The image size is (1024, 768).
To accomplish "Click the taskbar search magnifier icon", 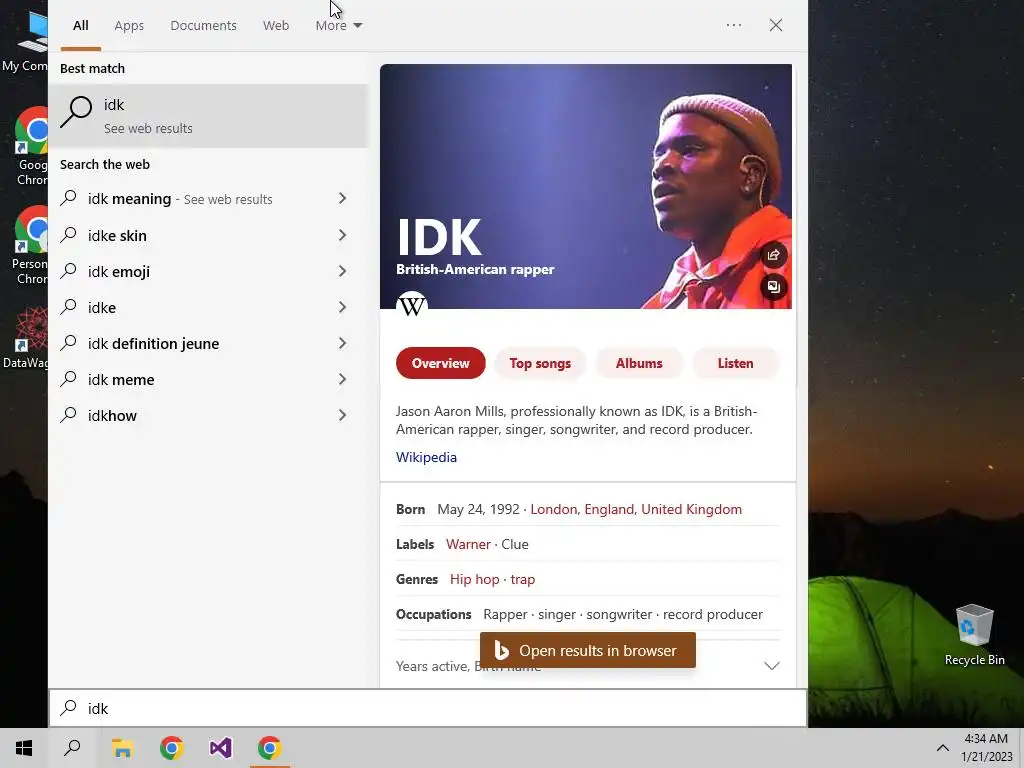I will point(72,748).
